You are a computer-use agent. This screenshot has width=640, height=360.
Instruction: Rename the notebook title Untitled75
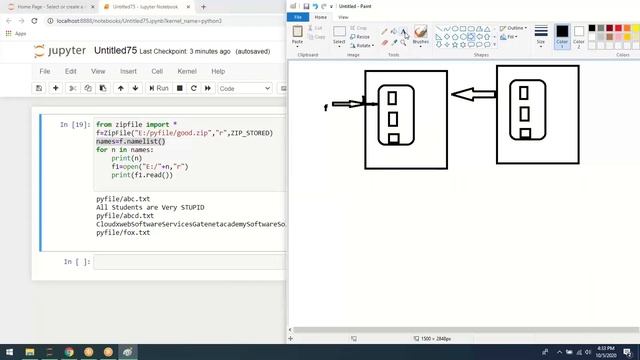(116, 51)
